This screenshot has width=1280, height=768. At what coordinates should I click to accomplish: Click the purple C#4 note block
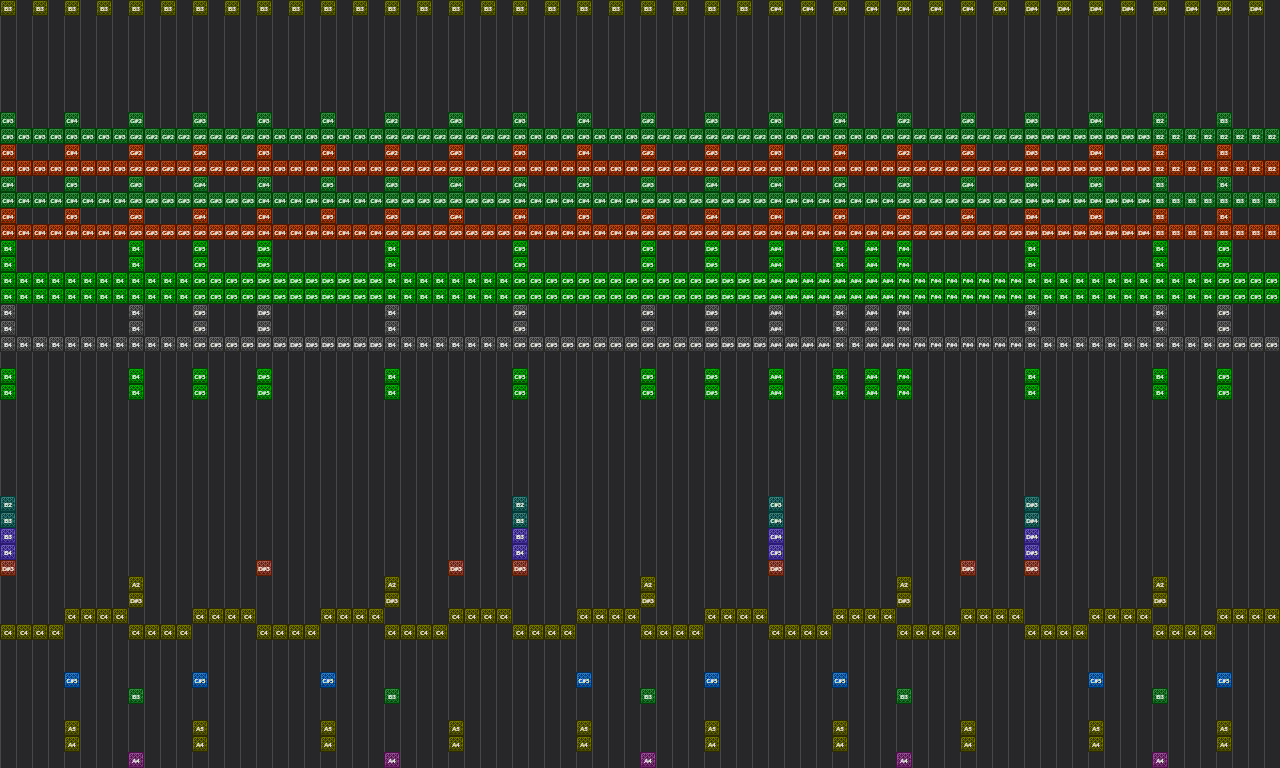[x=776, y=536]
